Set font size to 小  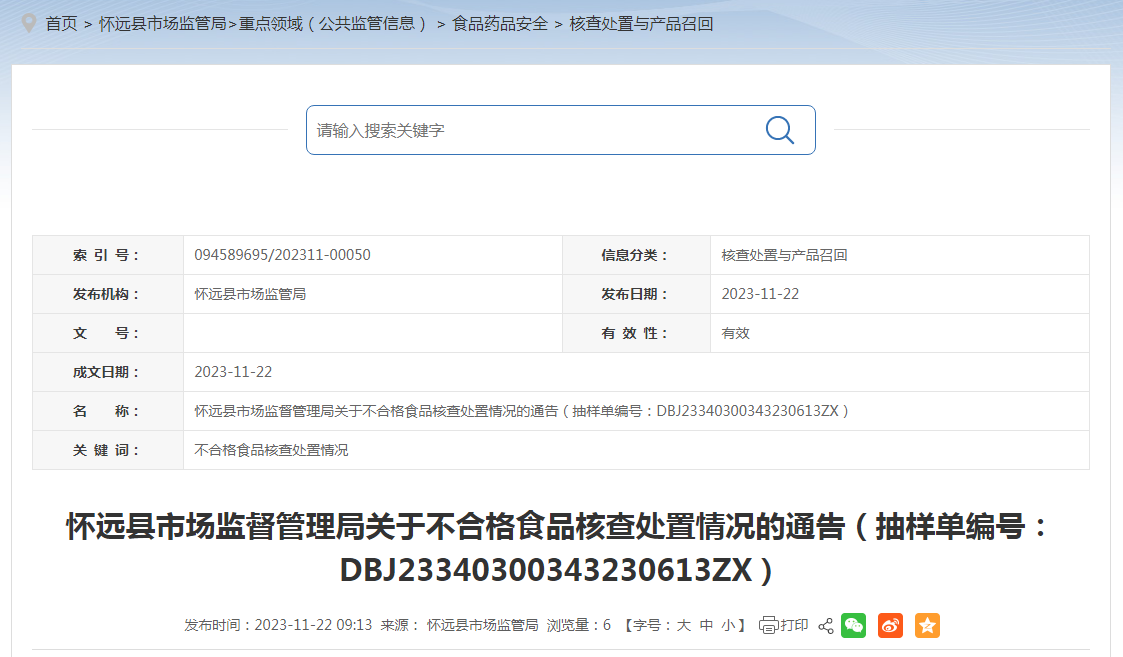click(728, 625)
